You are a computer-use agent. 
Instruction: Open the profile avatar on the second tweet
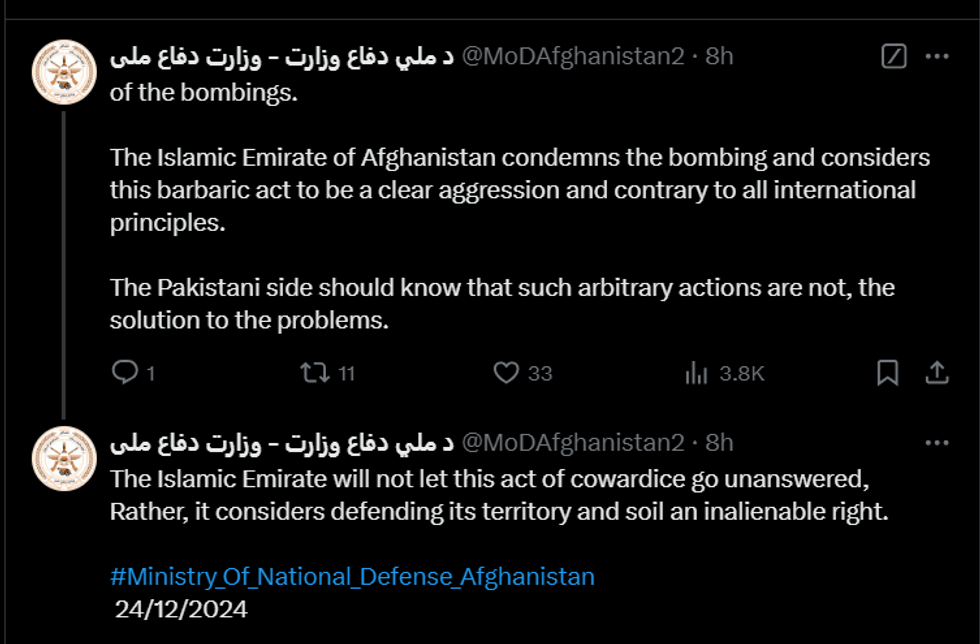point(63,458)
